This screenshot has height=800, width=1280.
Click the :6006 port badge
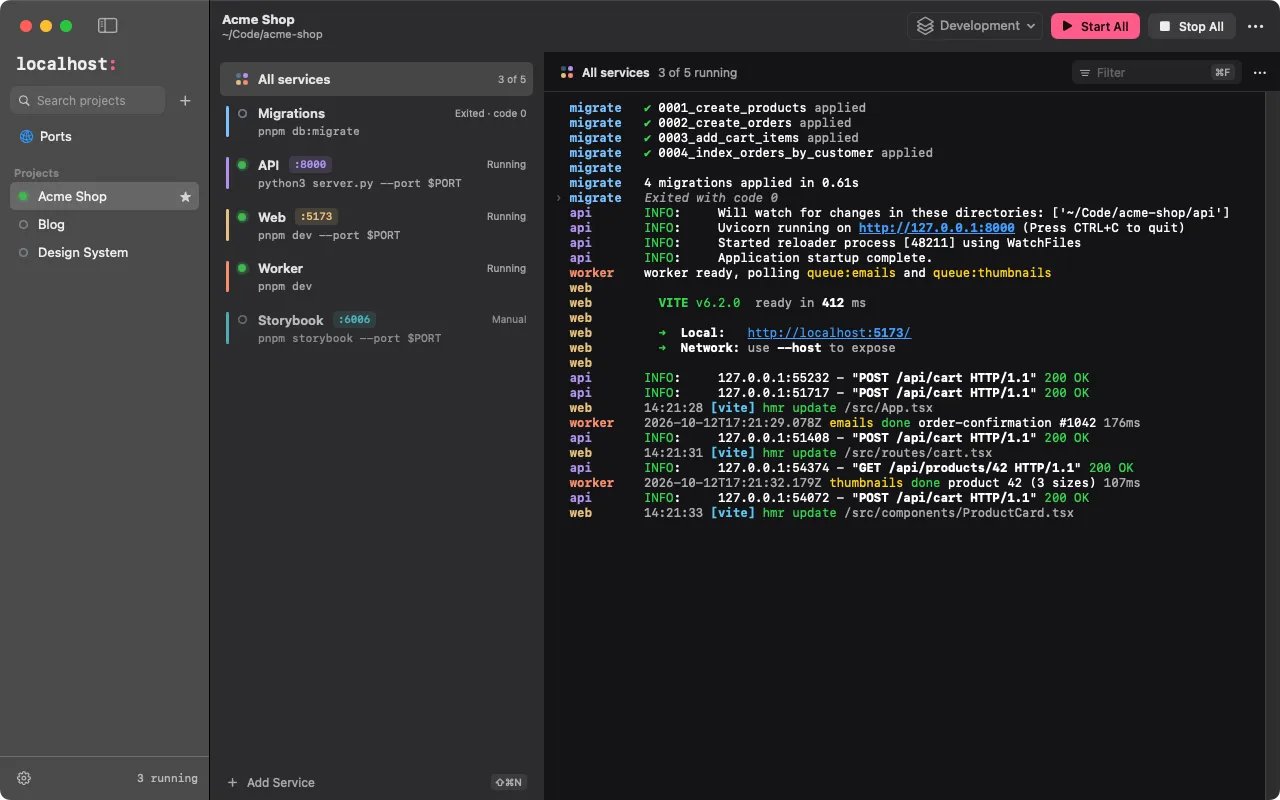[x=354, y=320]
